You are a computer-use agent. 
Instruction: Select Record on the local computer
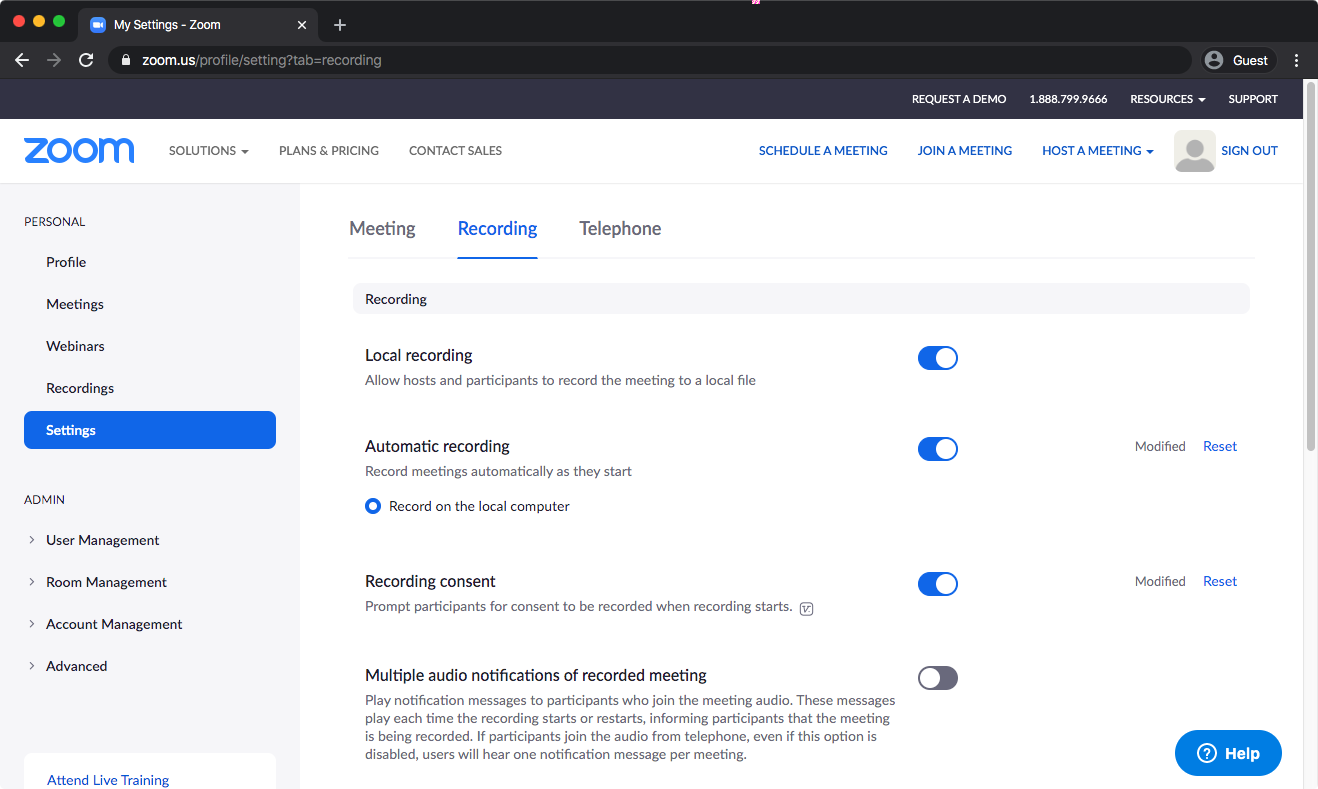pyautogui.click(x=373, y=506)
